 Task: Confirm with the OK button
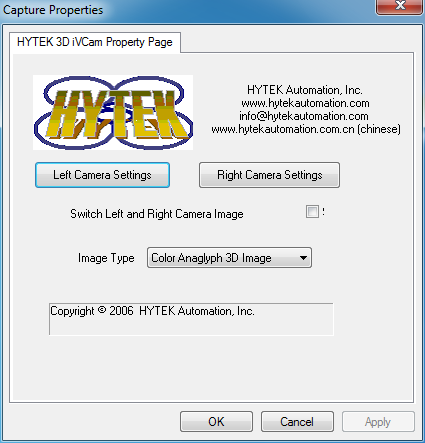pyautogui.click(x=216, y=422)
